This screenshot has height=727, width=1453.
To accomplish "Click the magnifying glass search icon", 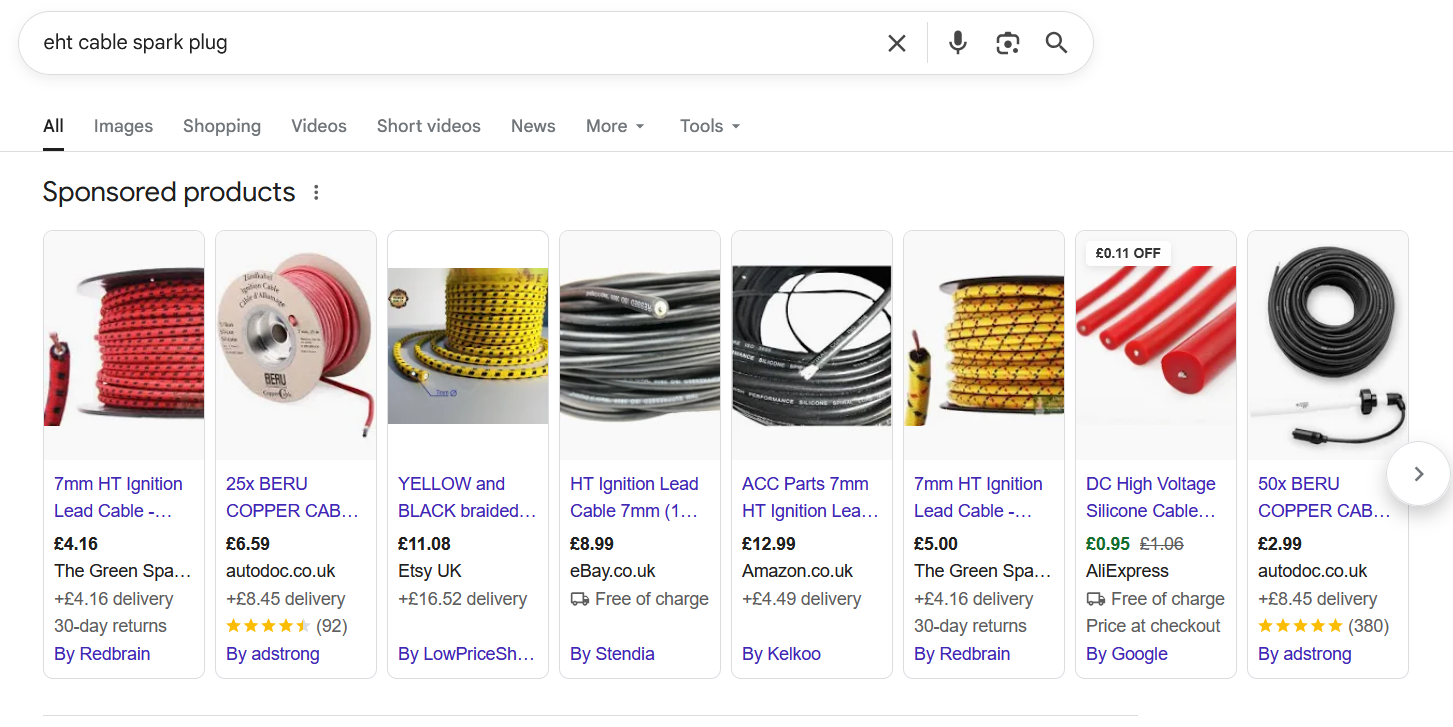I will coord(1056,43).
